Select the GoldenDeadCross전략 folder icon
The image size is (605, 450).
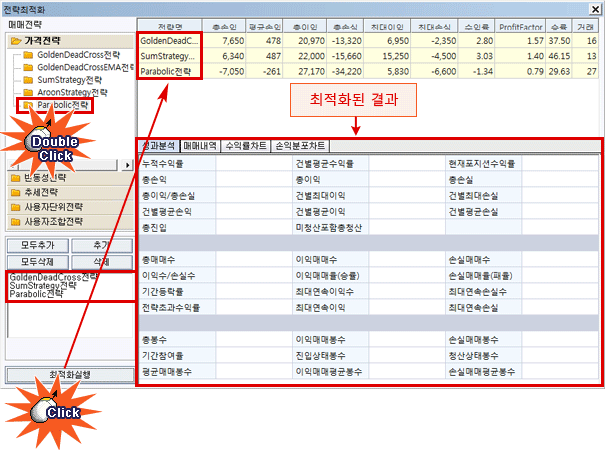coord(26,54)
